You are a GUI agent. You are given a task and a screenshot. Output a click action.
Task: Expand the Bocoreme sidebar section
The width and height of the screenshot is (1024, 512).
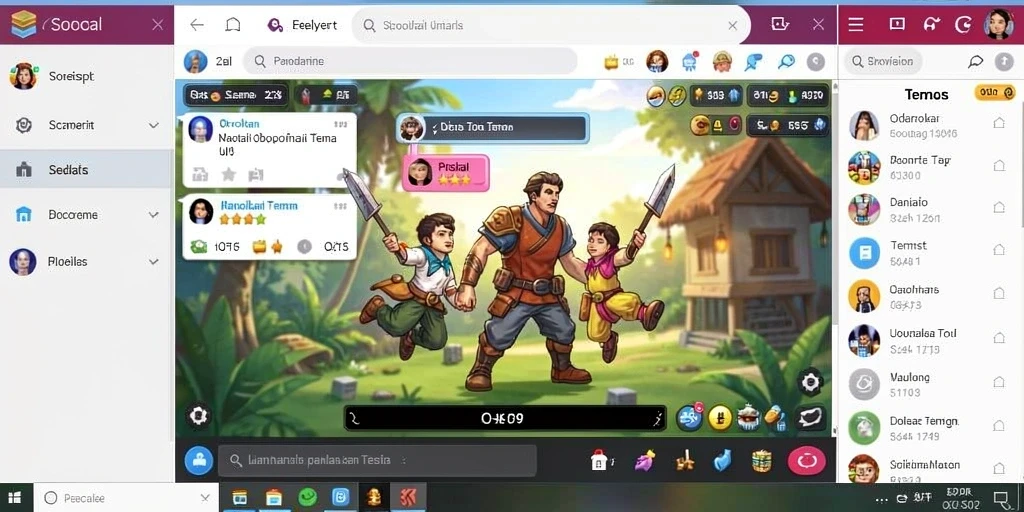pos(154,215)
